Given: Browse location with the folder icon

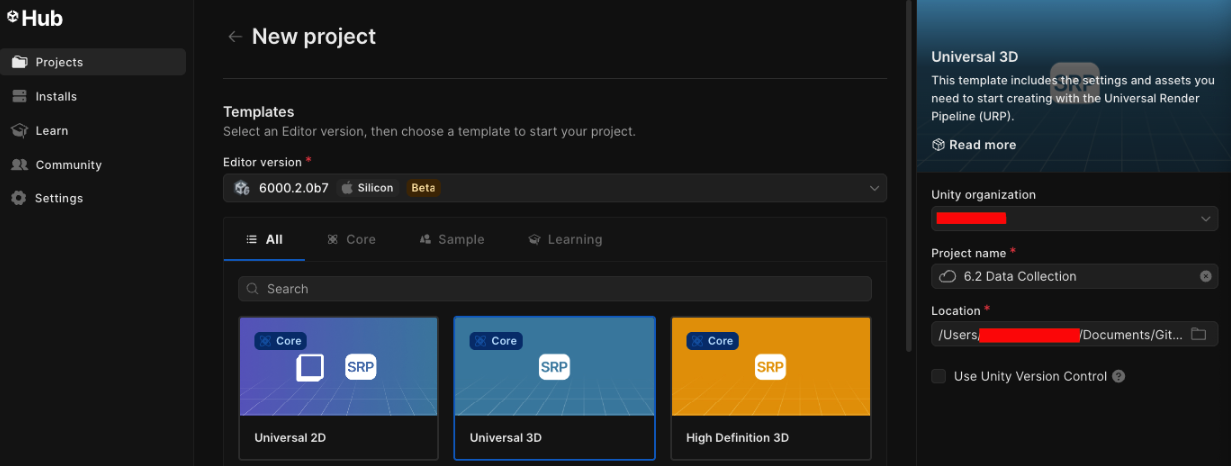Looking at the screenshot, I should 1198,334.
